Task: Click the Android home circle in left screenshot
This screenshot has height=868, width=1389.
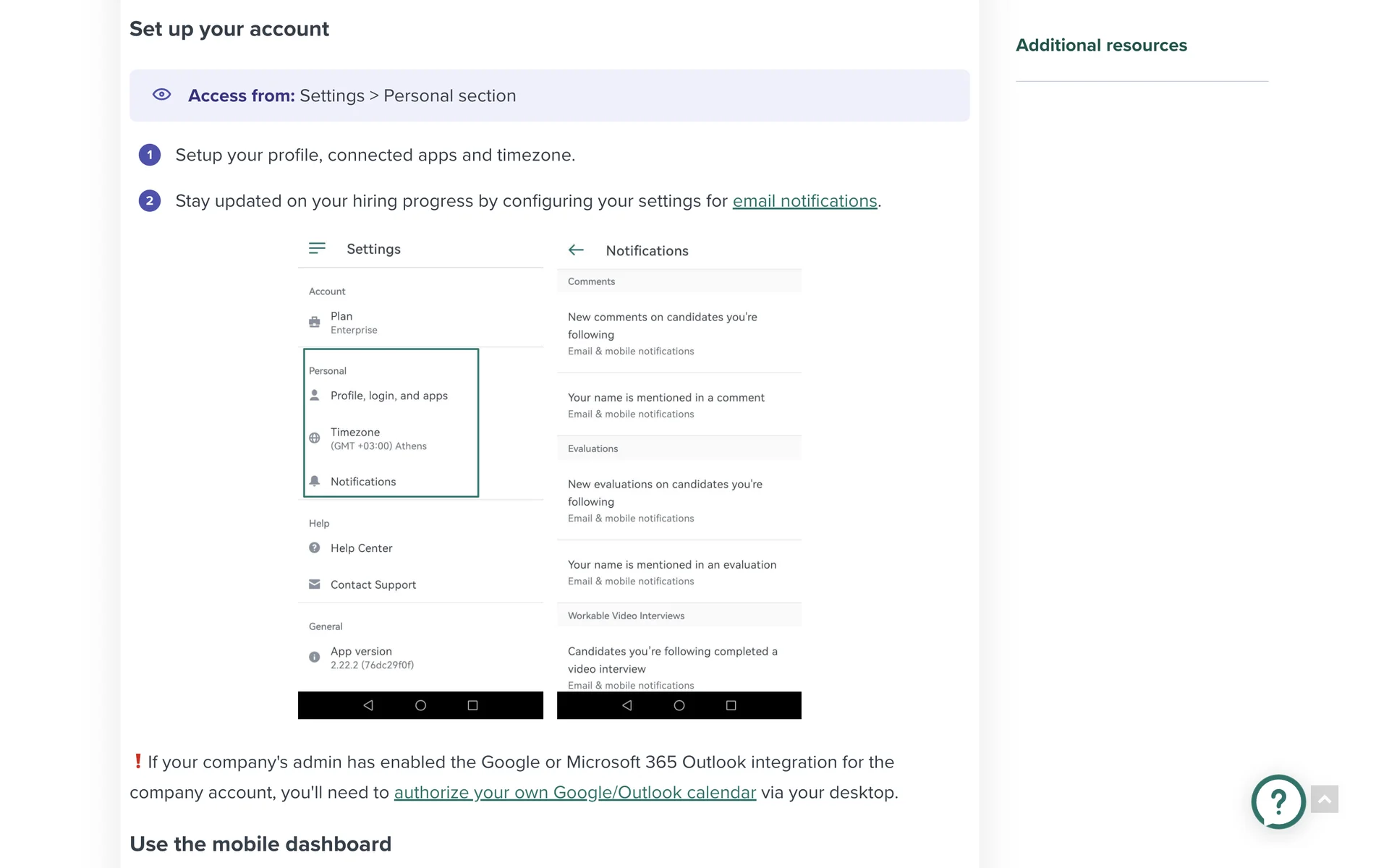Action: click(420, 705)
